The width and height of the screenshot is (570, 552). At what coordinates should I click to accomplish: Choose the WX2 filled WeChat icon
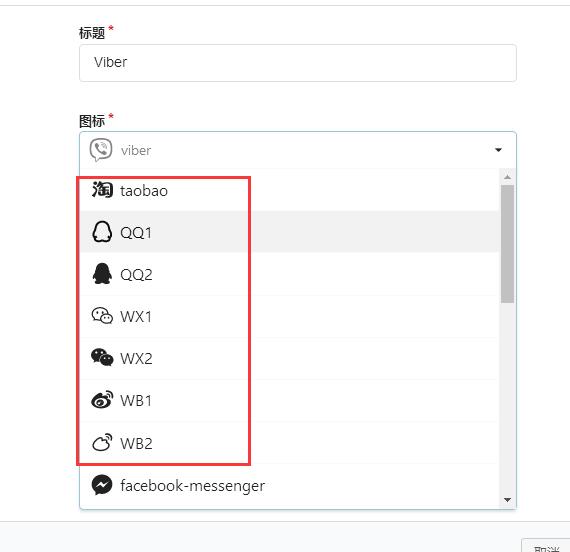coord(102,357)
